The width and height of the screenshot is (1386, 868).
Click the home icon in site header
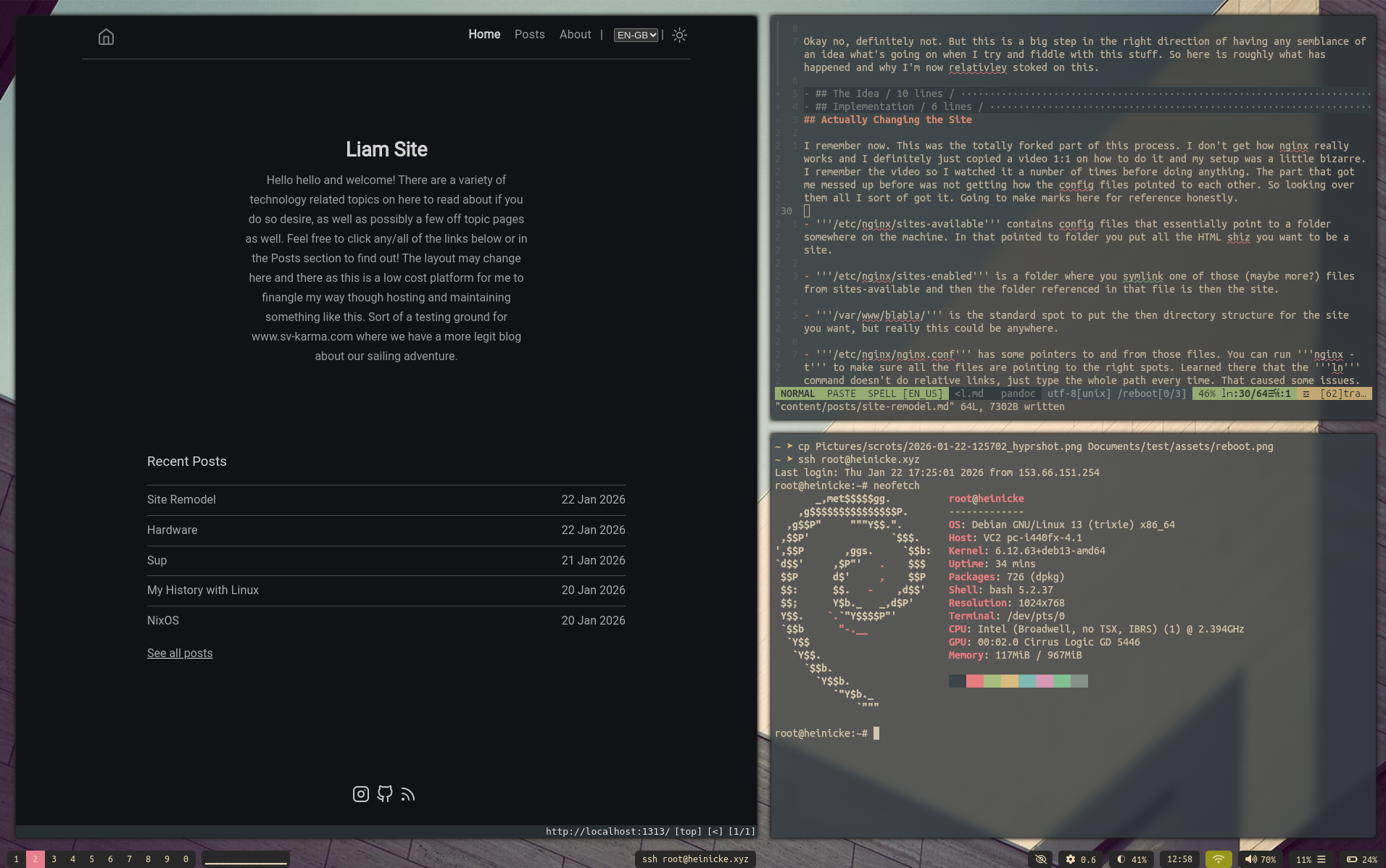pyautogui.click(x=106, y=37)
